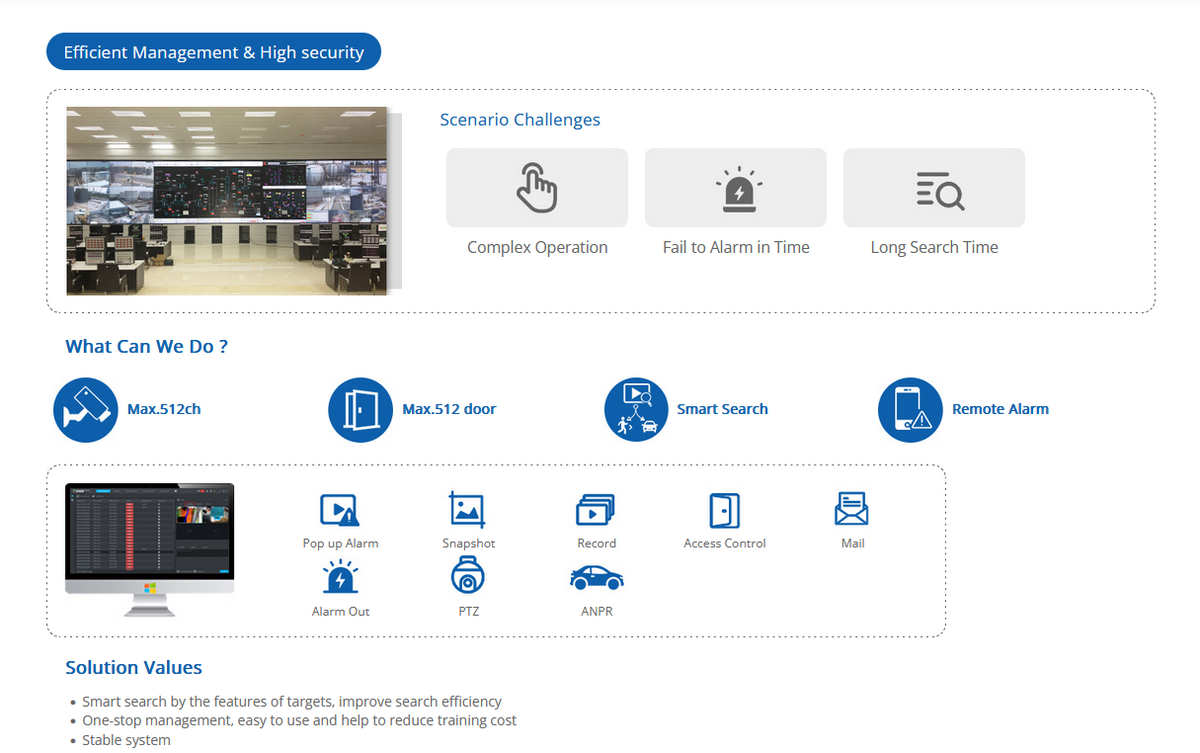The width and height of the screenshot is (1200, 753).
Task: Click the monitor software screenshot image
Action: point(150,549)
